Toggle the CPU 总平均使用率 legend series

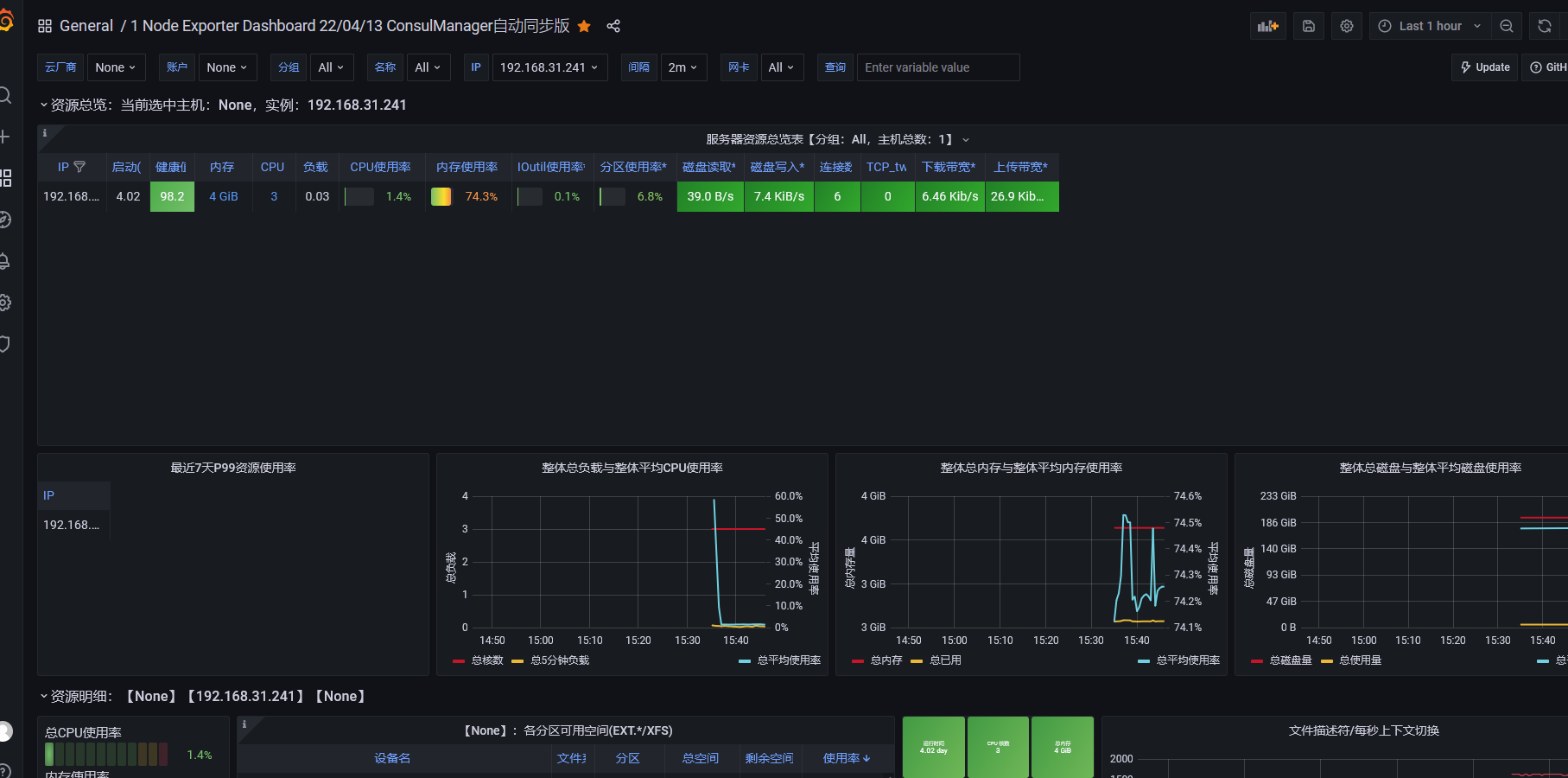tap(789, 660)
